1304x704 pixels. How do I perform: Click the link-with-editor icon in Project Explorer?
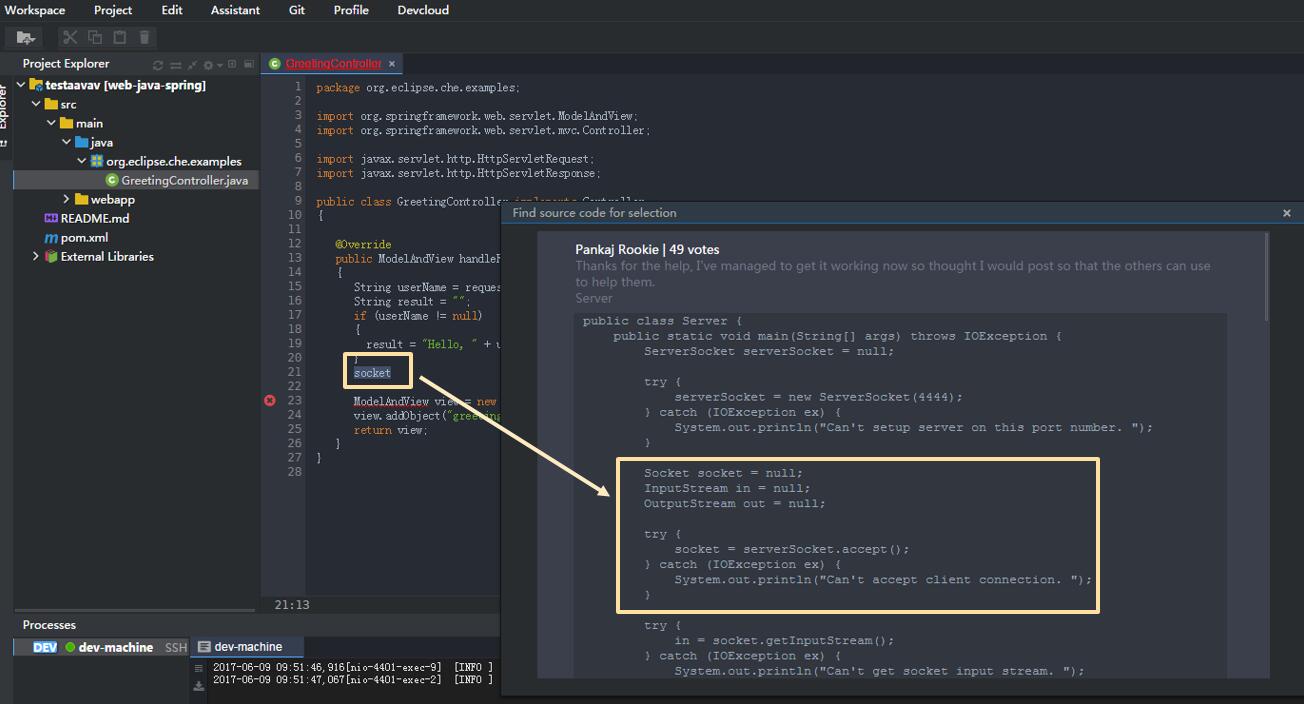176,65
